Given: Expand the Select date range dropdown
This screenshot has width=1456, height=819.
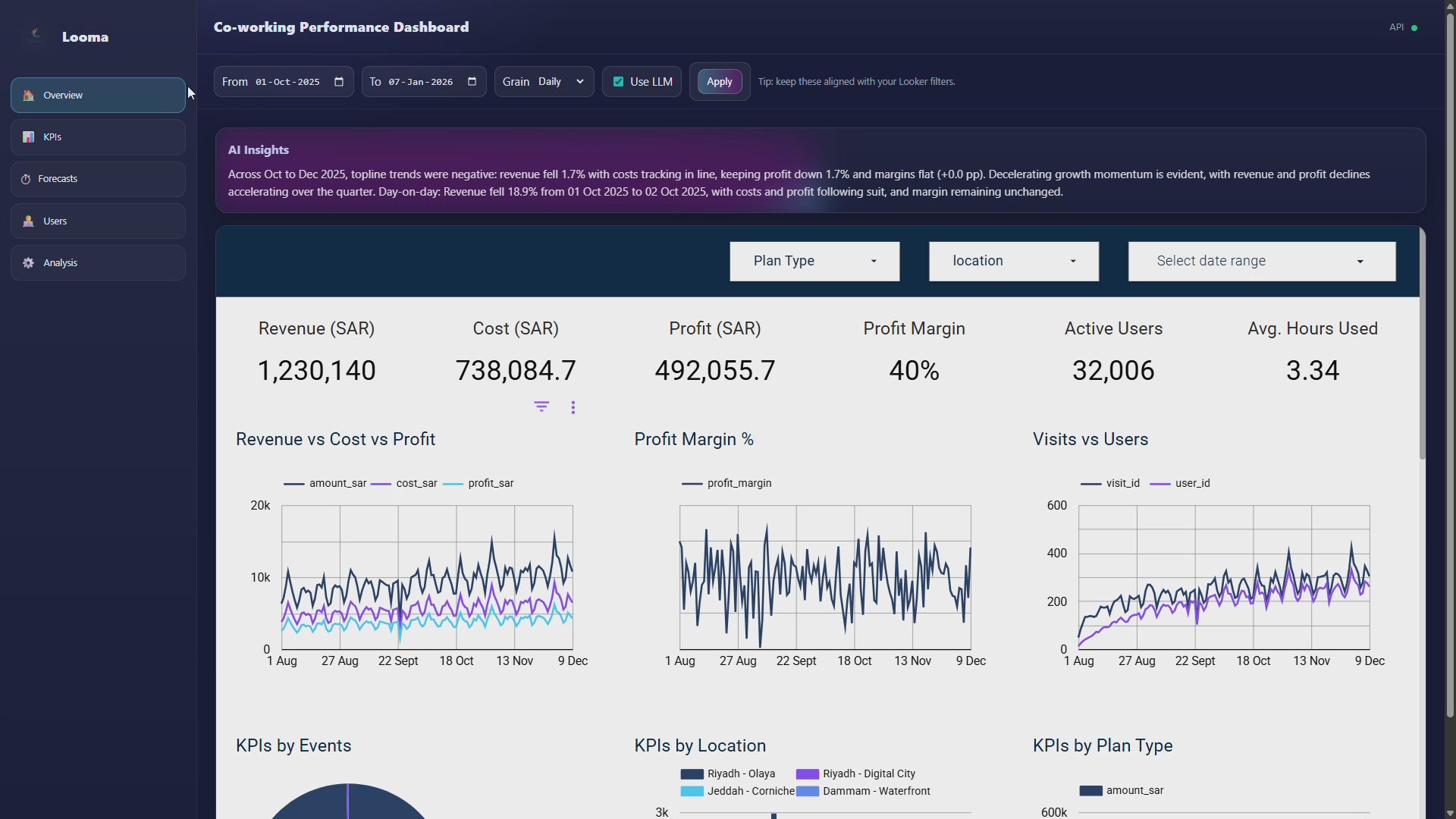Looking at the screenshot, I should pos(1261,262).
